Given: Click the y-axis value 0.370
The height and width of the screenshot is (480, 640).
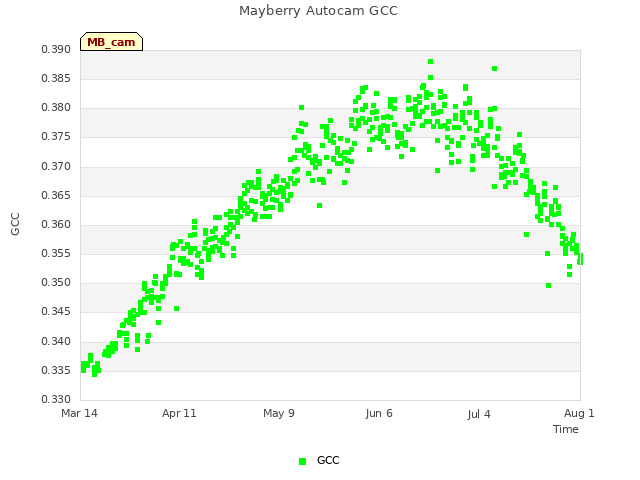Looking at the screenshot, I should (56, 167).
